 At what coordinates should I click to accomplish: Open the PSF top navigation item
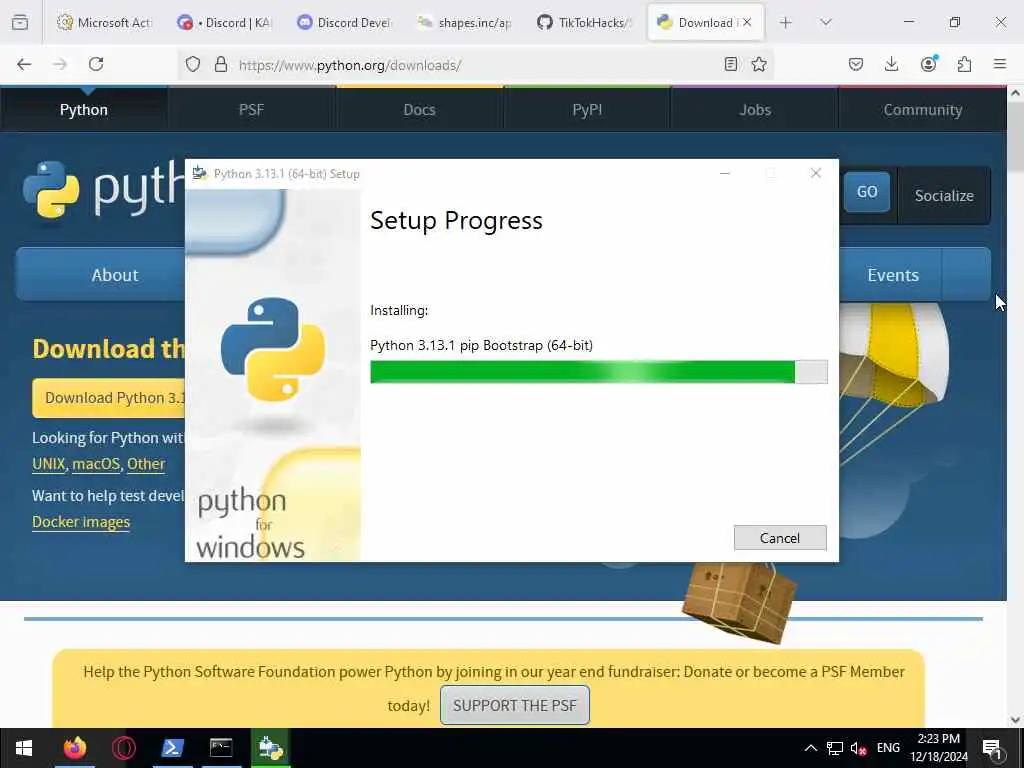[x=251, y=110]
